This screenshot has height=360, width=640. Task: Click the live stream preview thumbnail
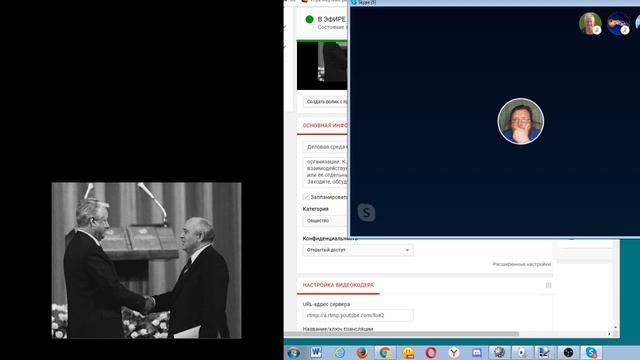tap(322, 65)
